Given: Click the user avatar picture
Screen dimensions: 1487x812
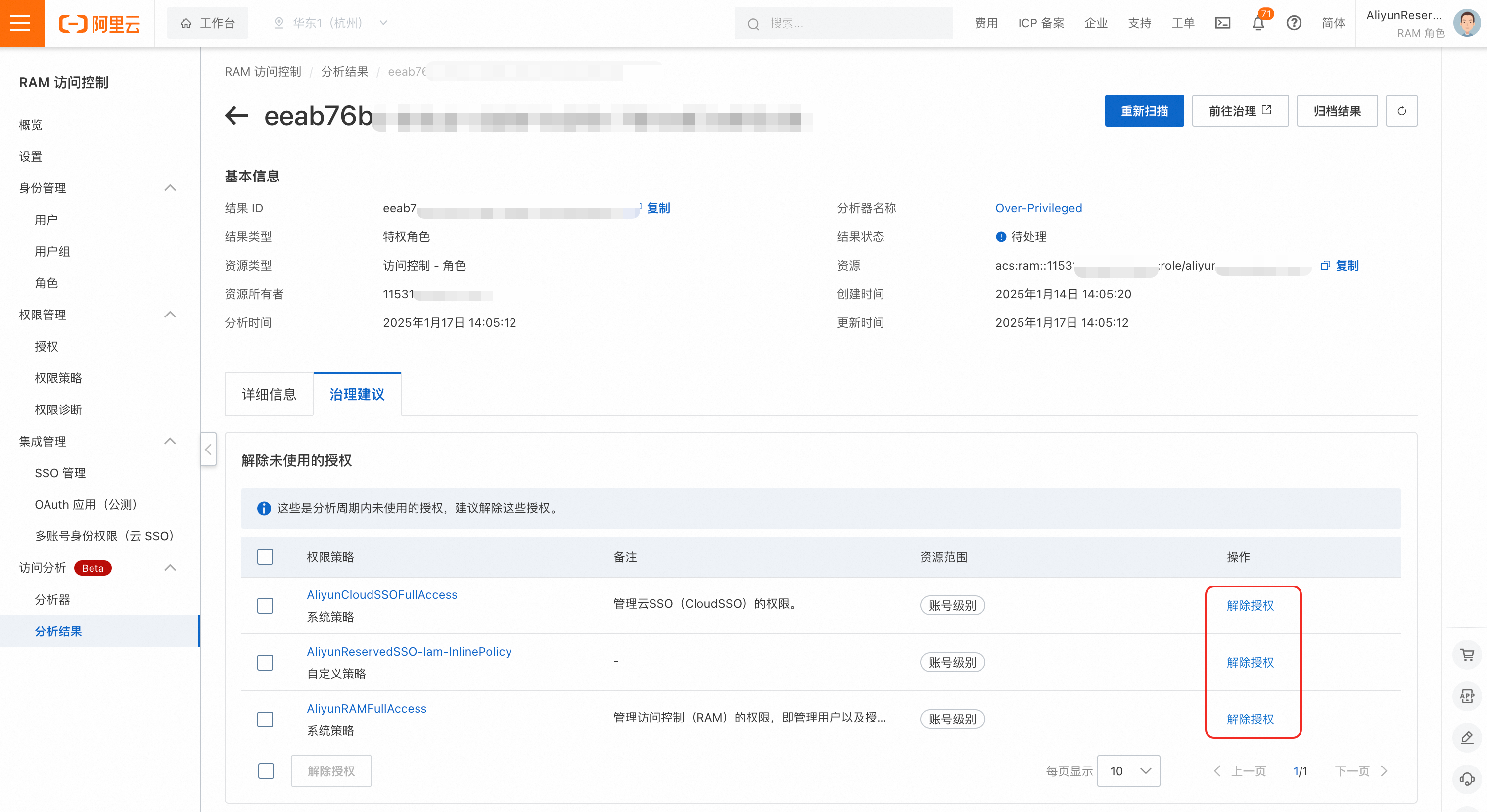Looking at the screenshot, I should [1467, 23].
